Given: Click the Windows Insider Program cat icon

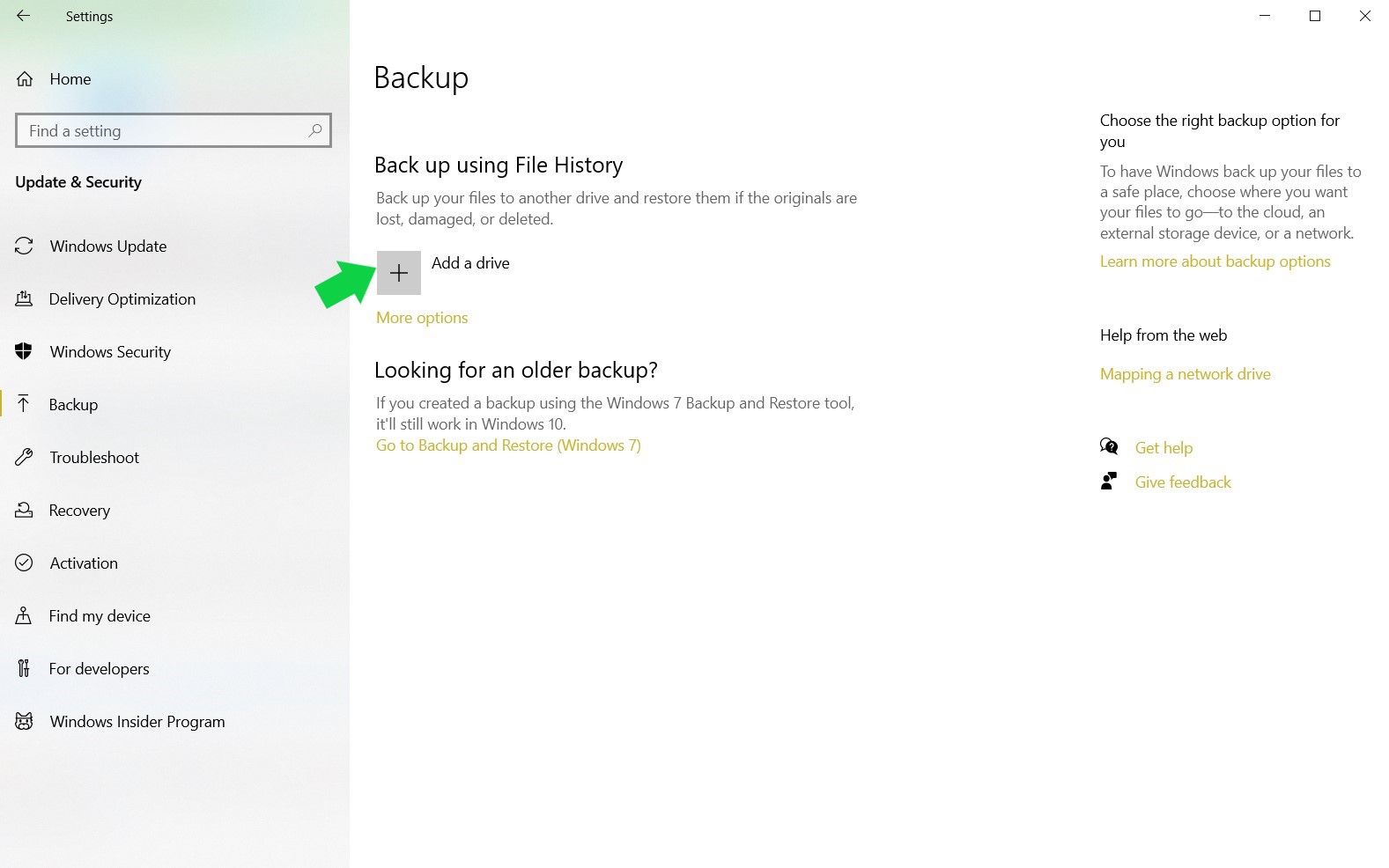Looking at the screenshot, I should pos(25,722).
